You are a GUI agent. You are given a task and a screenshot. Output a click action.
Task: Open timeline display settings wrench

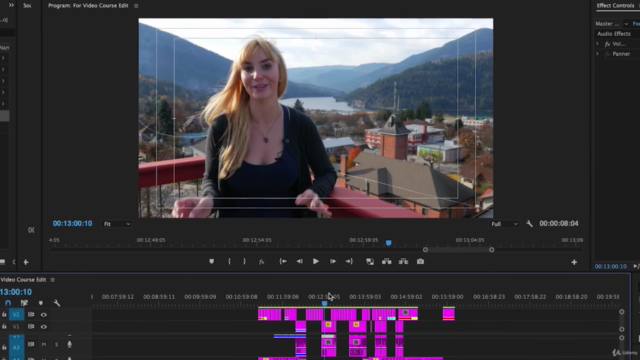click(x=57, y=303)
